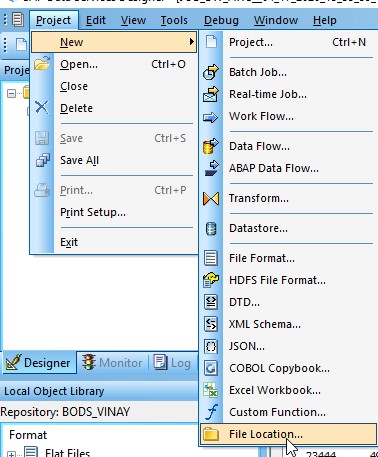This screenshot has height=457, width=378.
Task: Open the Window menu
Action: (276, 20)
